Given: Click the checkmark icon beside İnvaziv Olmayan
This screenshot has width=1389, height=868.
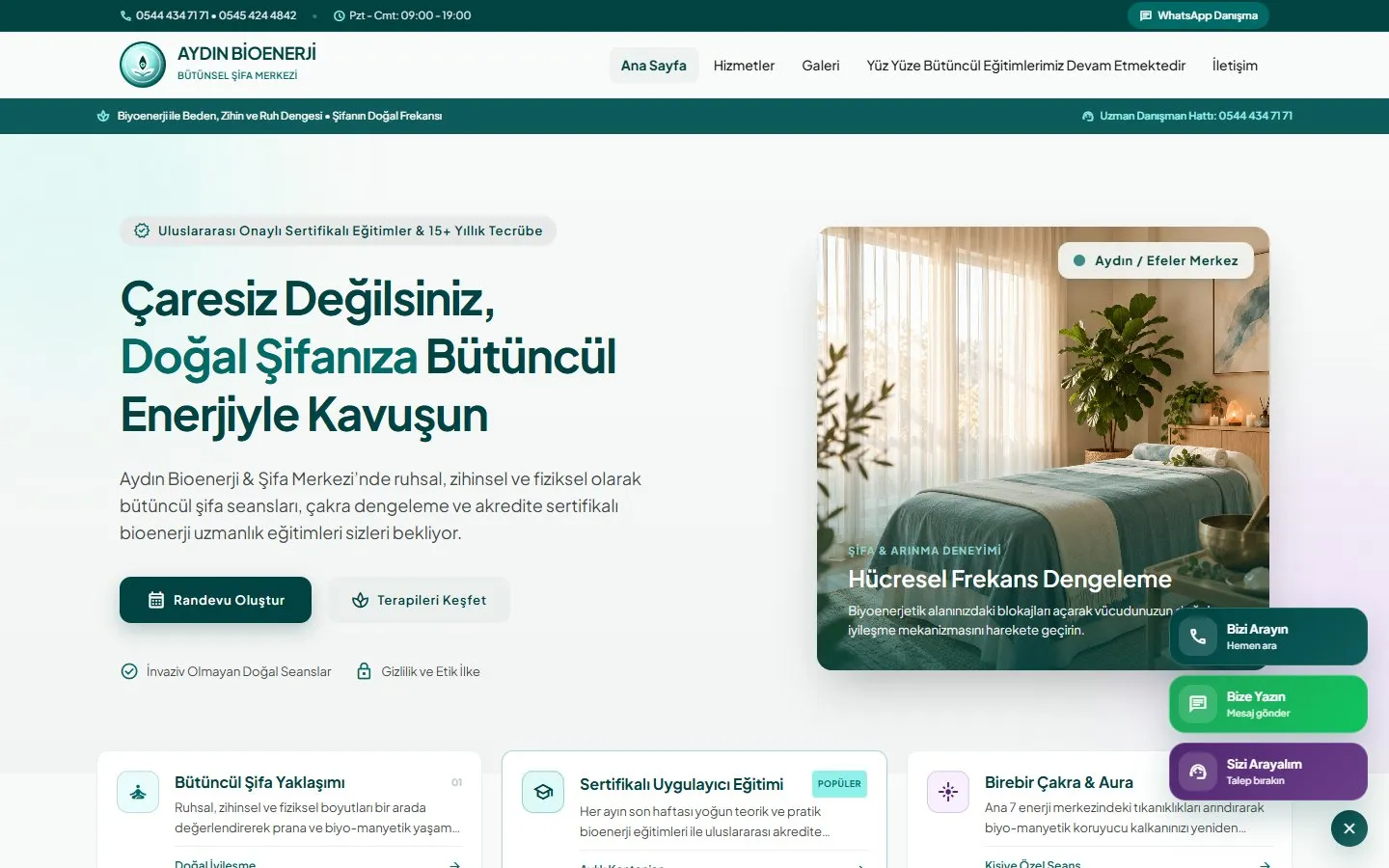Looking at the screenshot, I should point(129,671).
